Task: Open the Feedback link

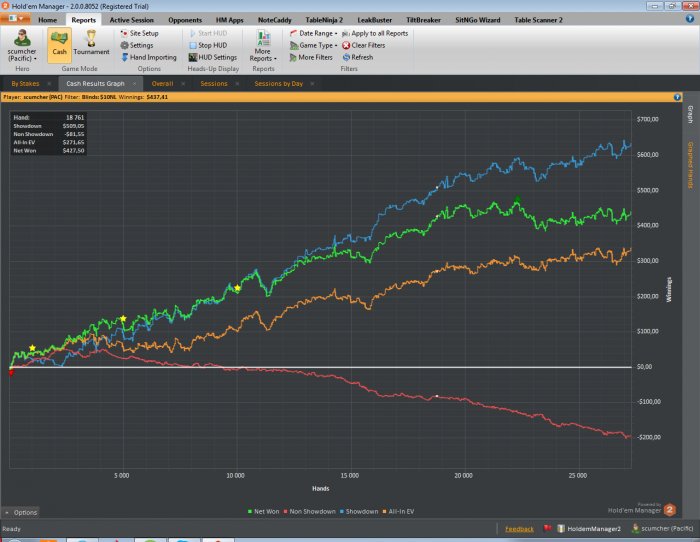Action: click(x=519, y=529)
